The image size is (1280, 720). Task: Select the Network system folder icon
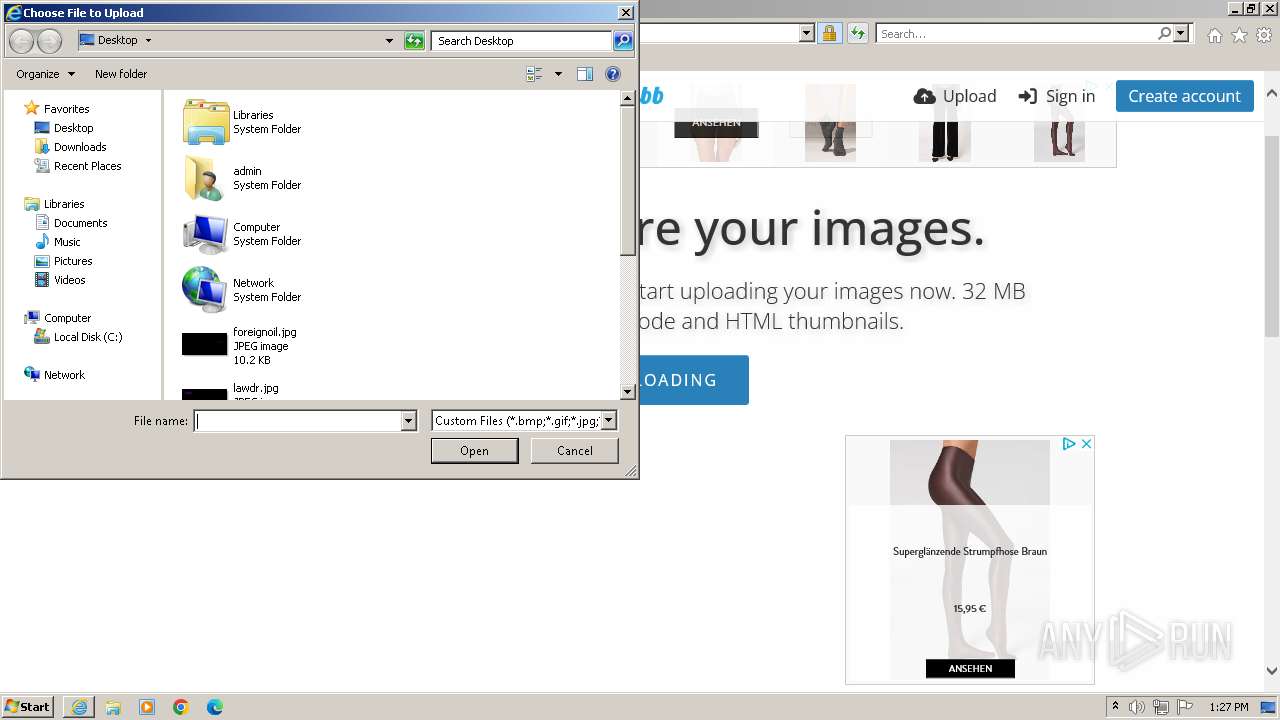click(206, 290)
